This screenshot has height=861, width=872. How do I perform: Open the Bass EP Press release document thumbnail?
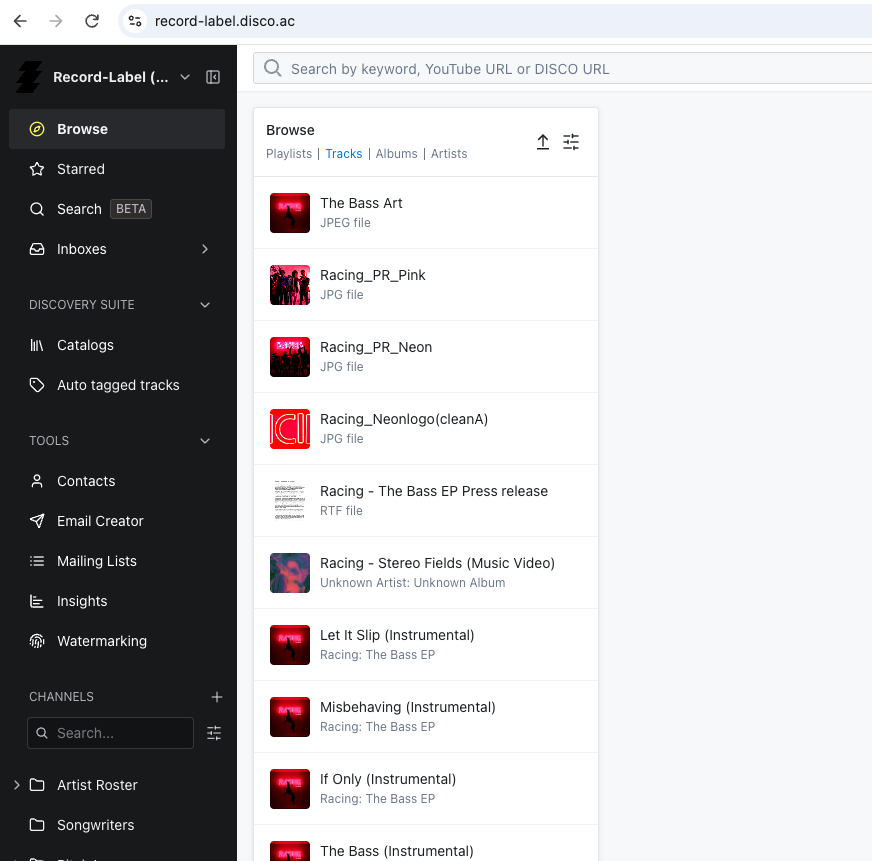290,501
